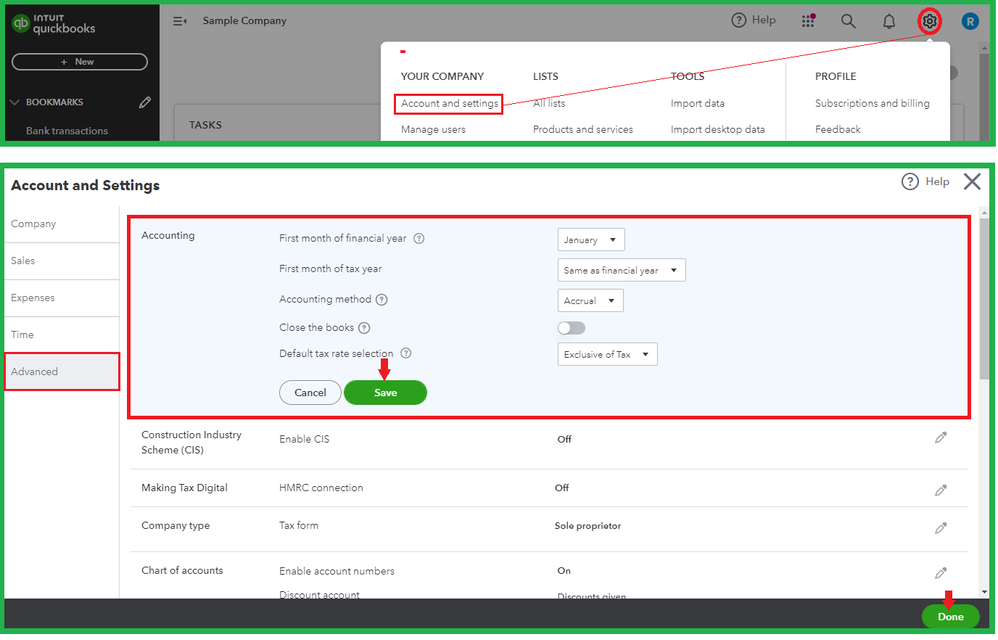Image resolution: width=998 pixels, height=640 pixels.
Task: Open Subscriptions and billing menu item
Action: click(x=872, y=103)
